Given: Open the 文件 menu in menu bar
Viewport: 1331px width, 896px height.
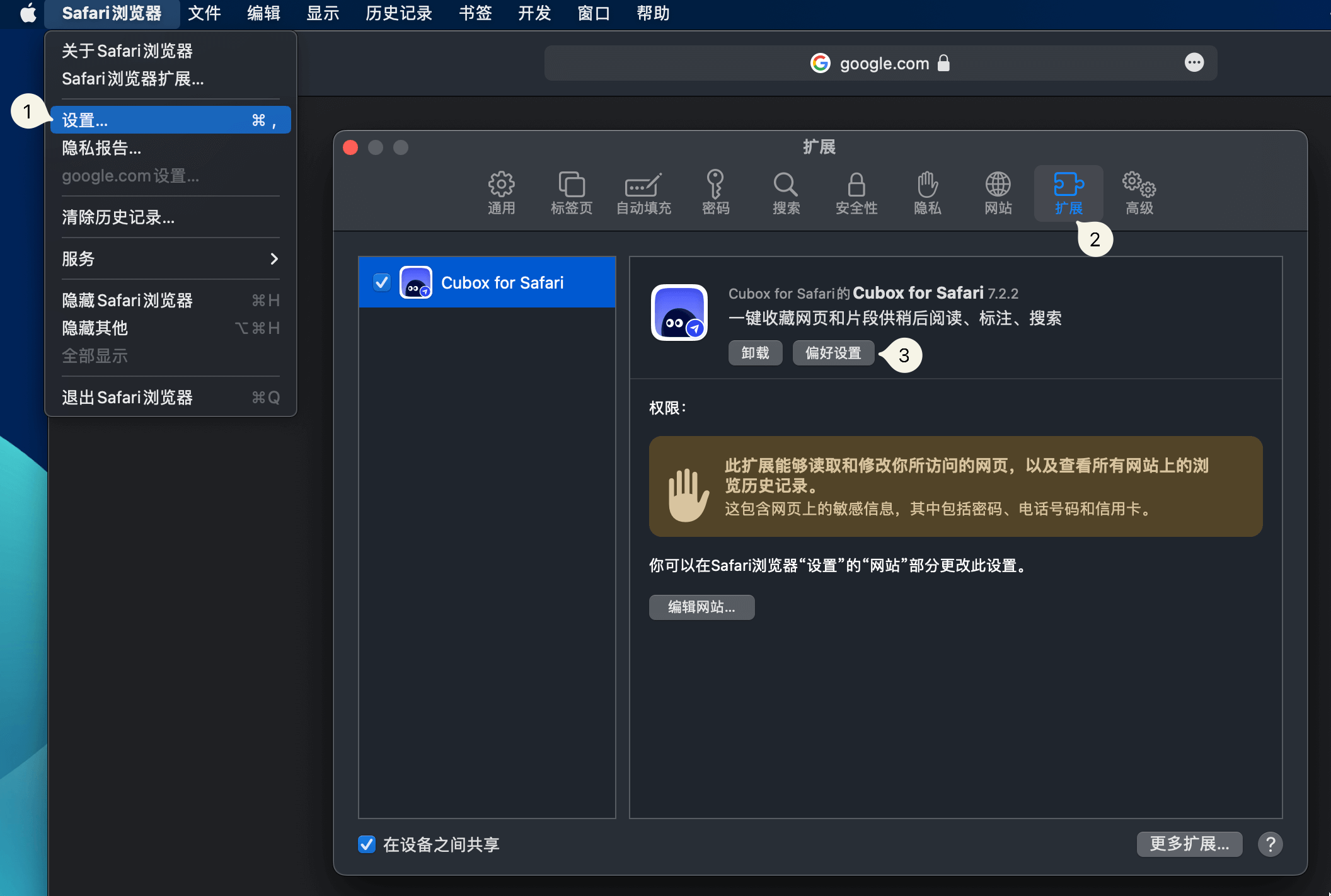Looking at the screenshot, I should [x=204, y=13].
